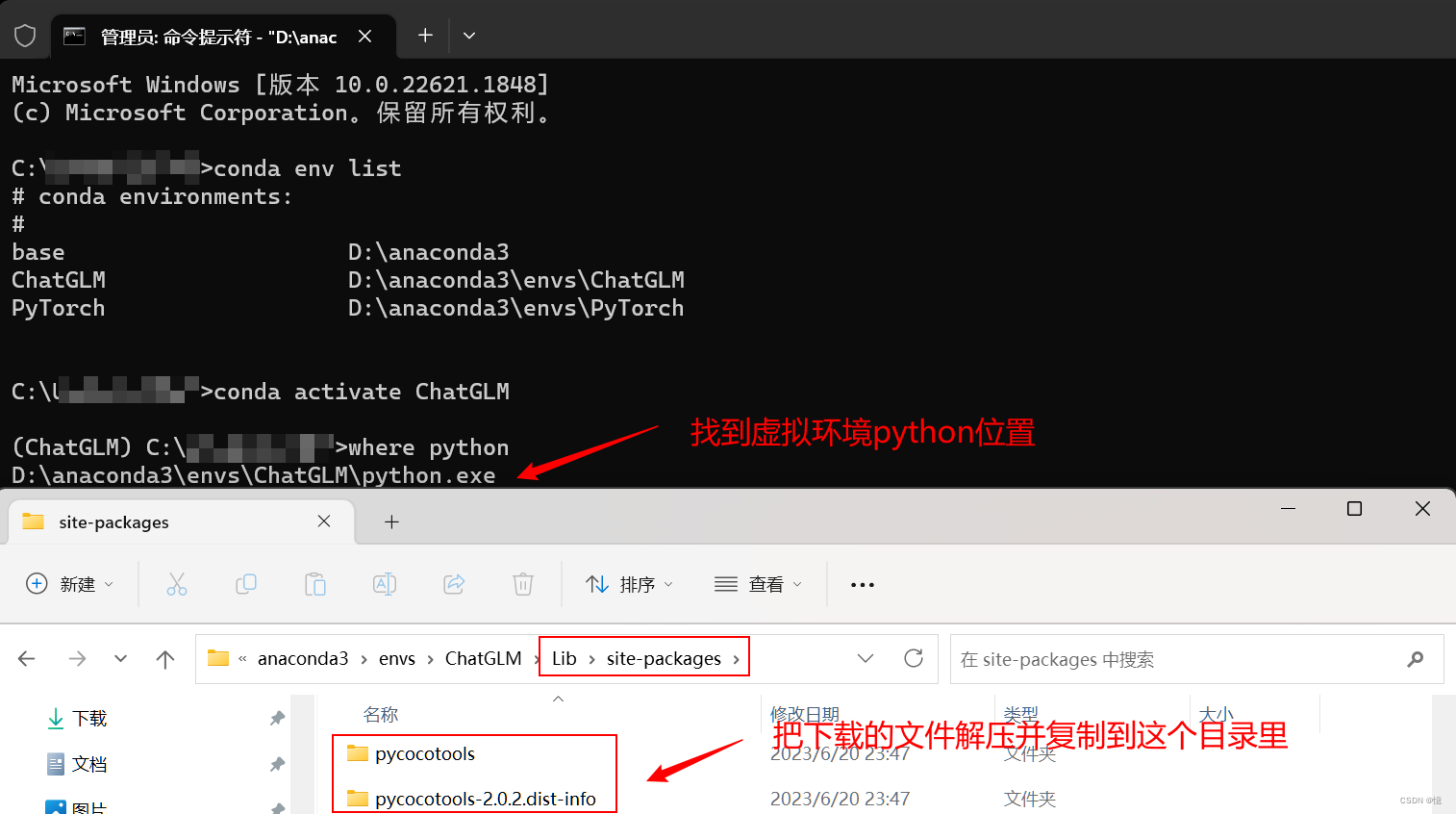Close the site-packages Explorer tab
The height and width of the screenshot is (814, 1456).
point(324,521)
